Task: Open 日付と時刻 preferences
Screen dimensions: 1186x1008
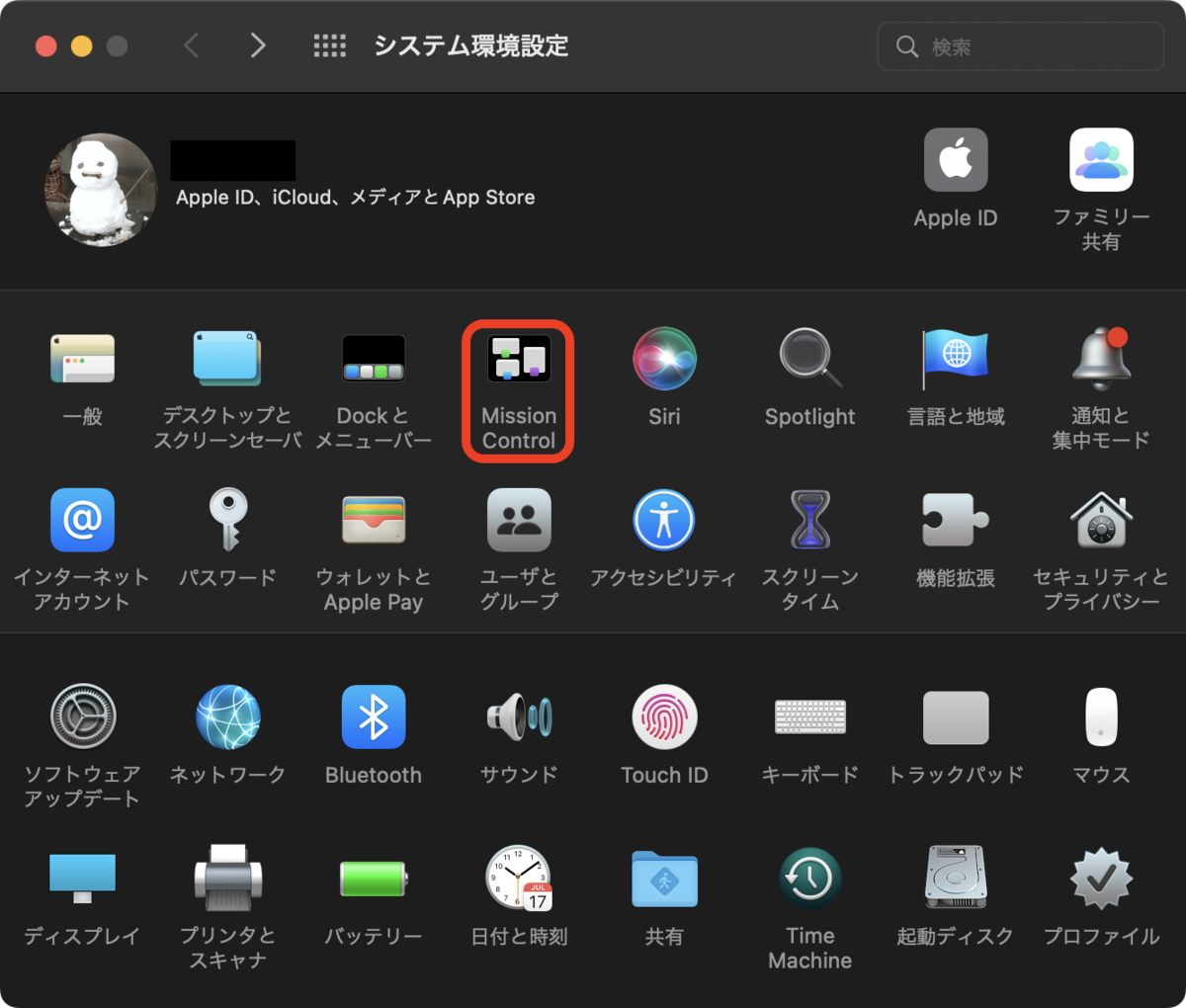Action: (x=519, y=878)
